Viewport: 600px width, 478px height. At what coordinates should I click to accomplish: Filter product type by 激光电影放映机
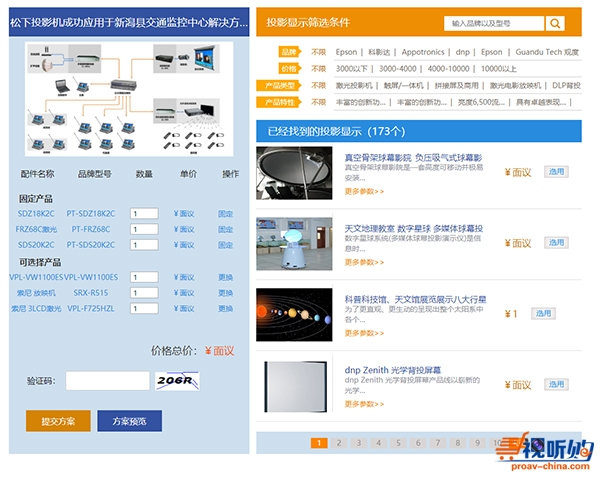[515, 85]
